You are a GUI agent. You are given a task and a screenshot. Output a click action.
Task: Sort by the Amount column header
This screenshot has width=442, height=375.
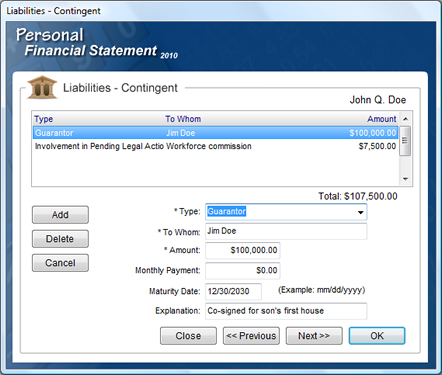[x=382, y=119]
